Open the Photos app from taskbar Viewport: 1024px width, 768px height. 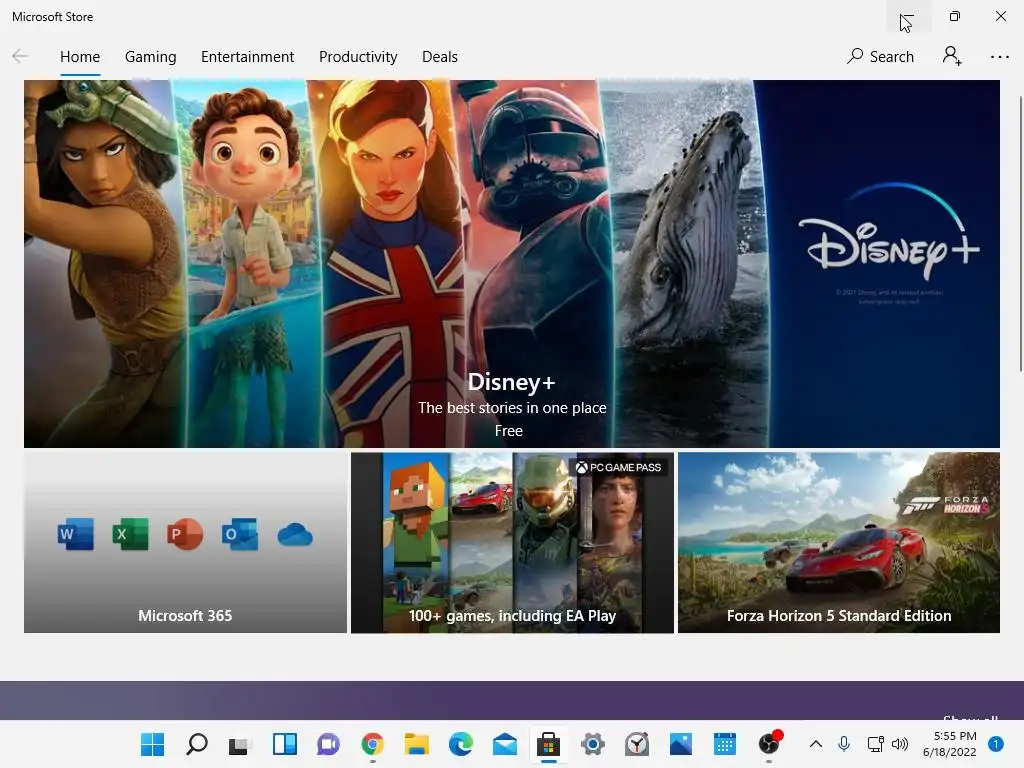[680, 744]
